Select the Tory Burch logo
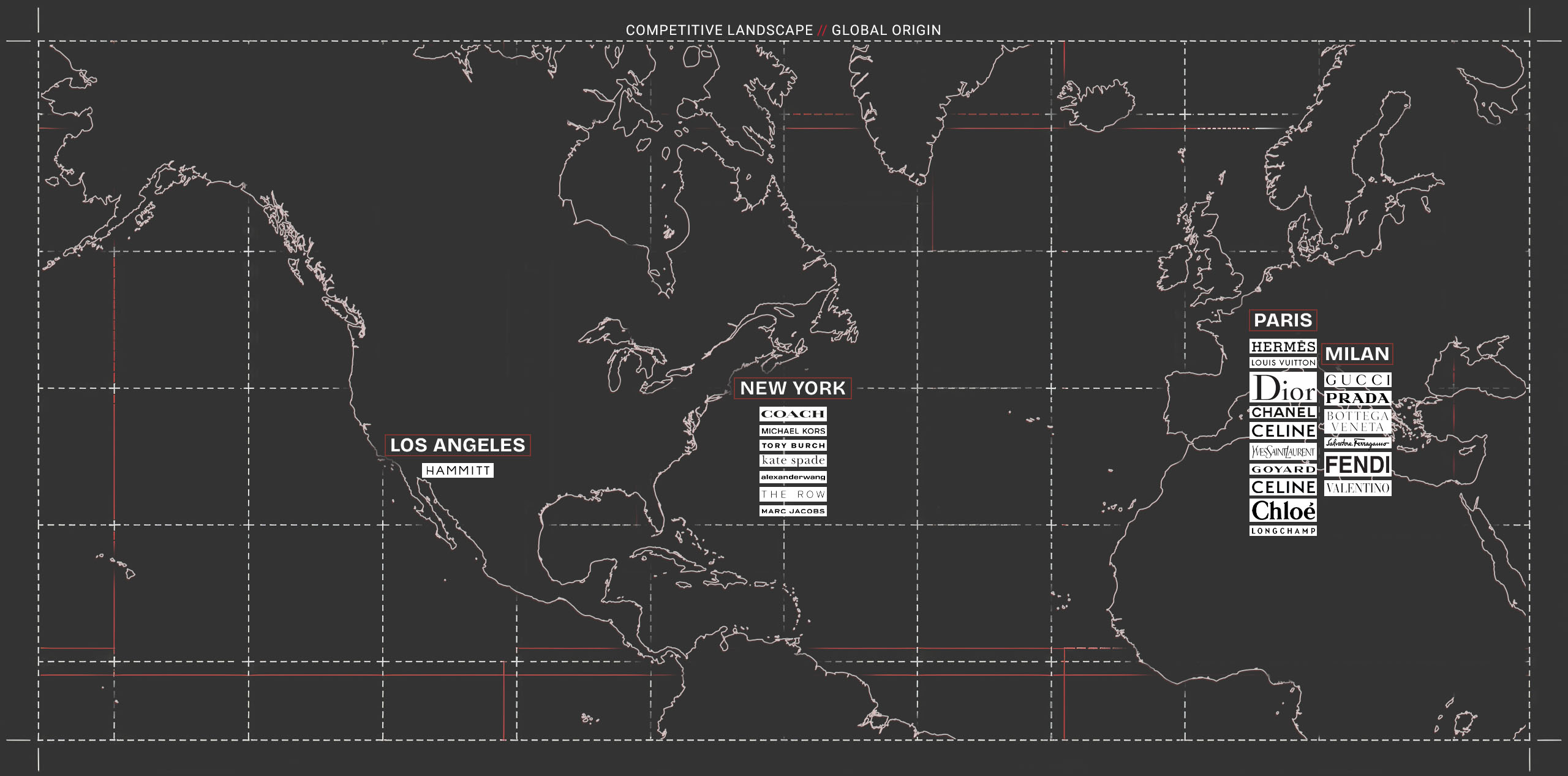Screen dimensions: 1568x776 [793, 445]
